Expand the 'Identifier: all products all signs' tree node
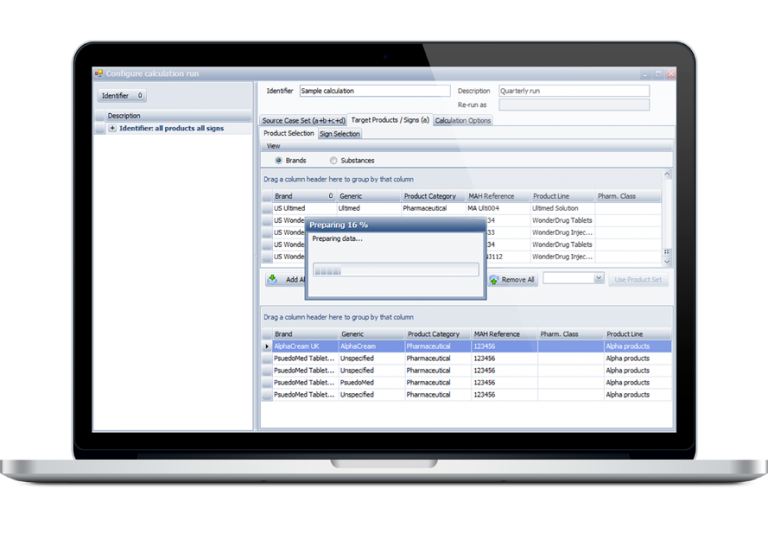 click(112, 128)
